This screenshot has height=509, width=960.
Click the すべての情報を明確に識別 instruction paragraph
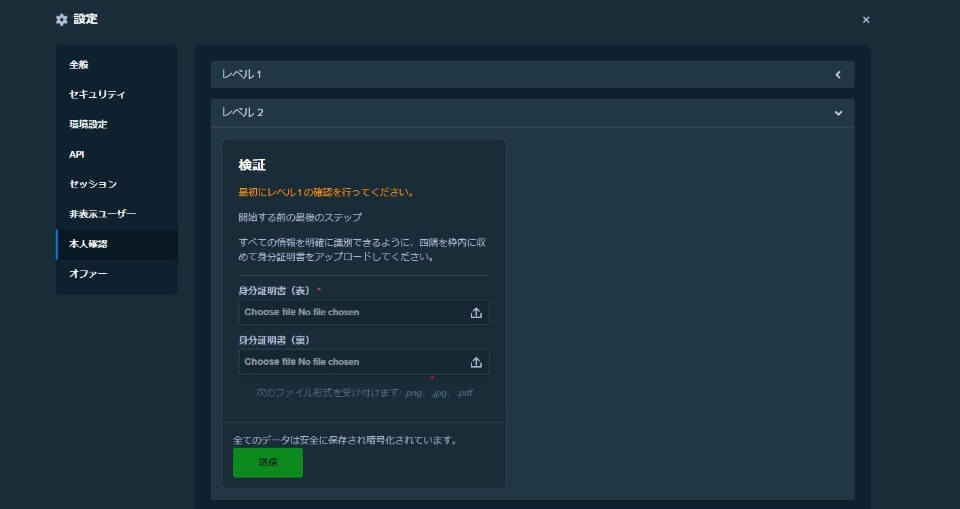click(x=362, y=250)
